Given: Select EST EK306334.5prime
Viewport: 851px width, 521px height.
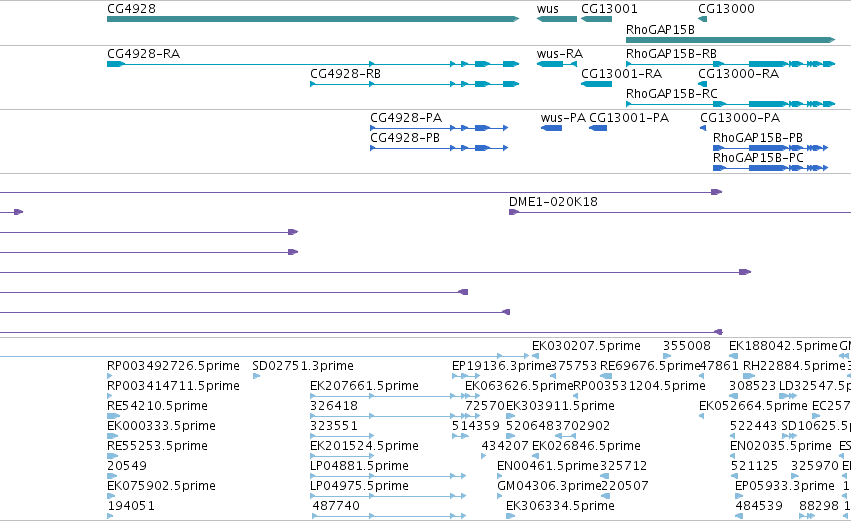Looking at the screenshot, I should click(560, 507).
